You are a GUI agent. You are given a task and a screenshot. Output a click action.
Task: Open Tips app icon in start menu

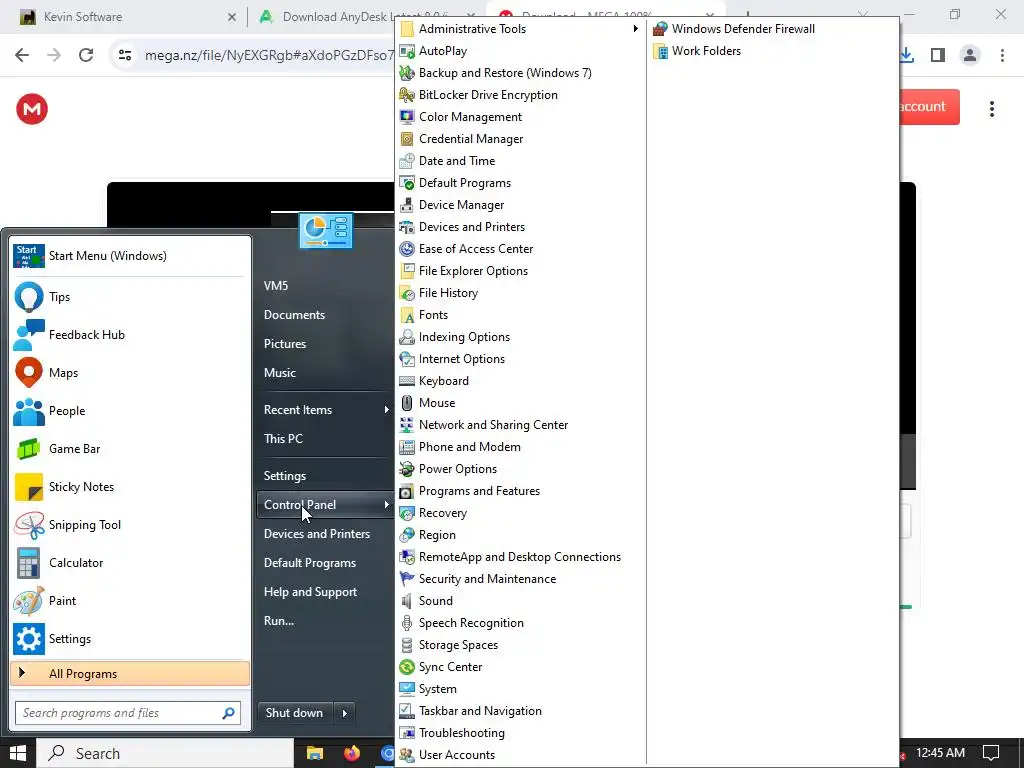click(29, 297)
